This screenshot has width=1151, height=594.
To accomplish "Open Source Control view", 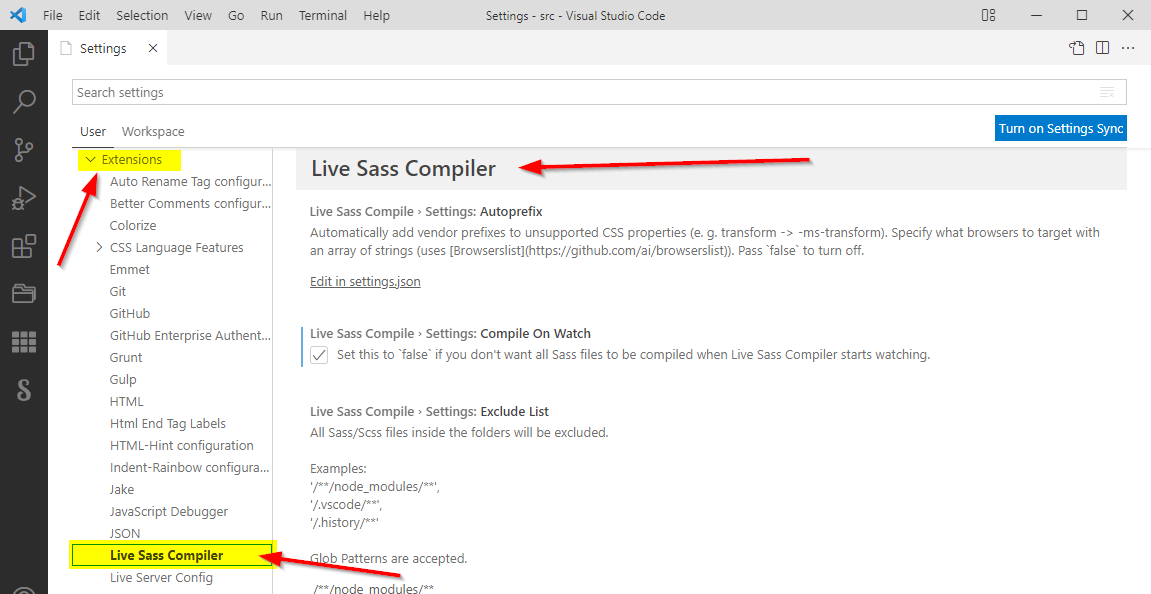I will coord(23,150).
